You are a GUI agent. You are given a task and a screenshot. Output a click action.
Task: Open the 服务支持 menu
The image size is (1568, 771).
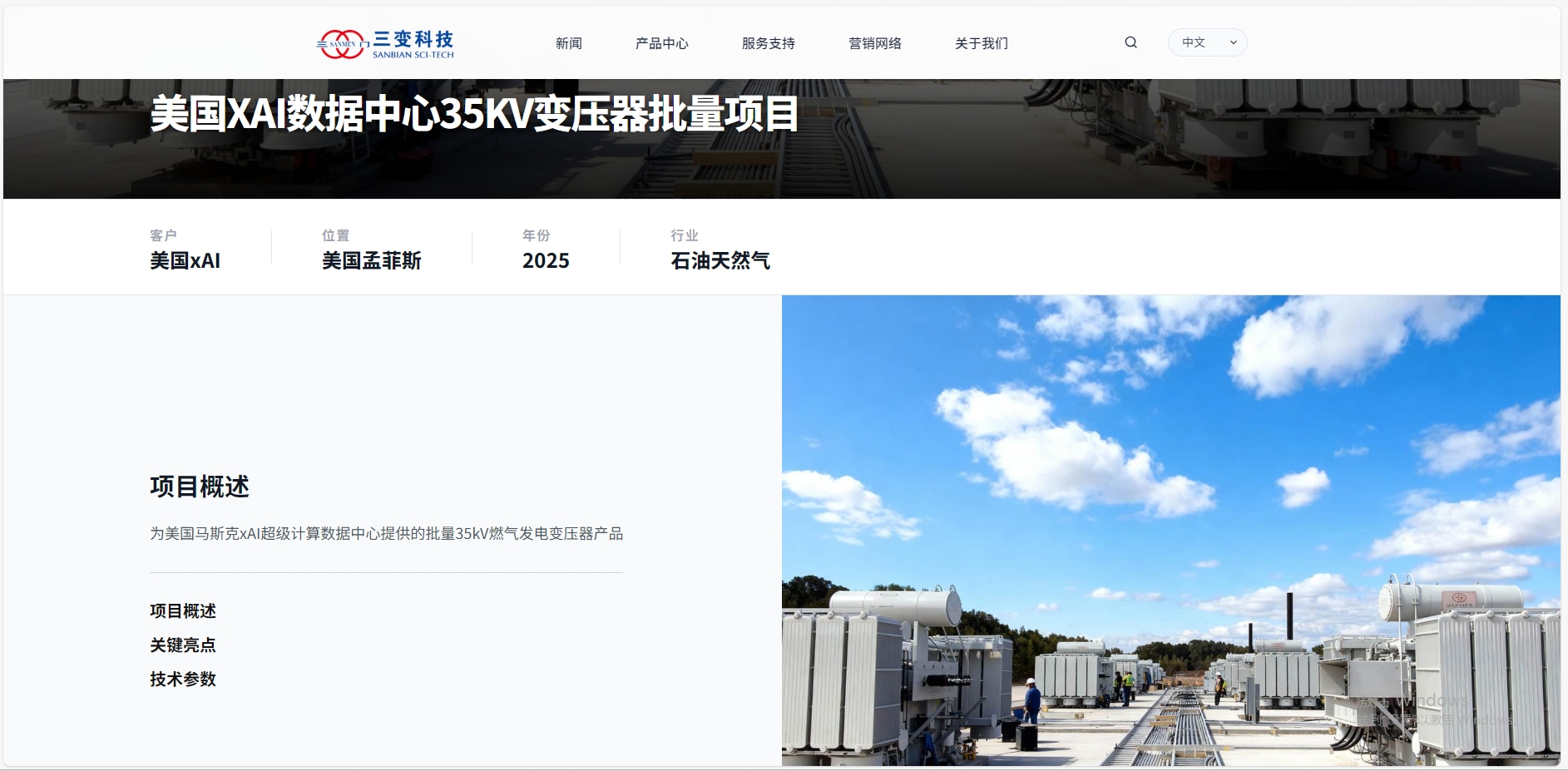click(x=768, y=43)
